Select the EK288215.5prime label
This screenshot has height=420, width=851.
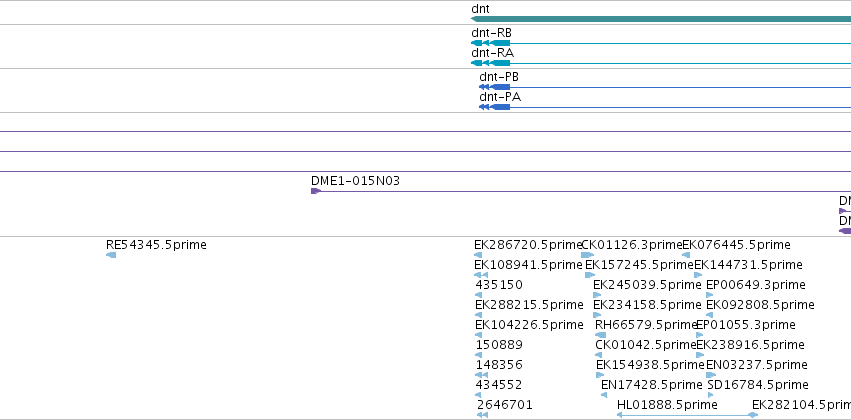point(529,305)
